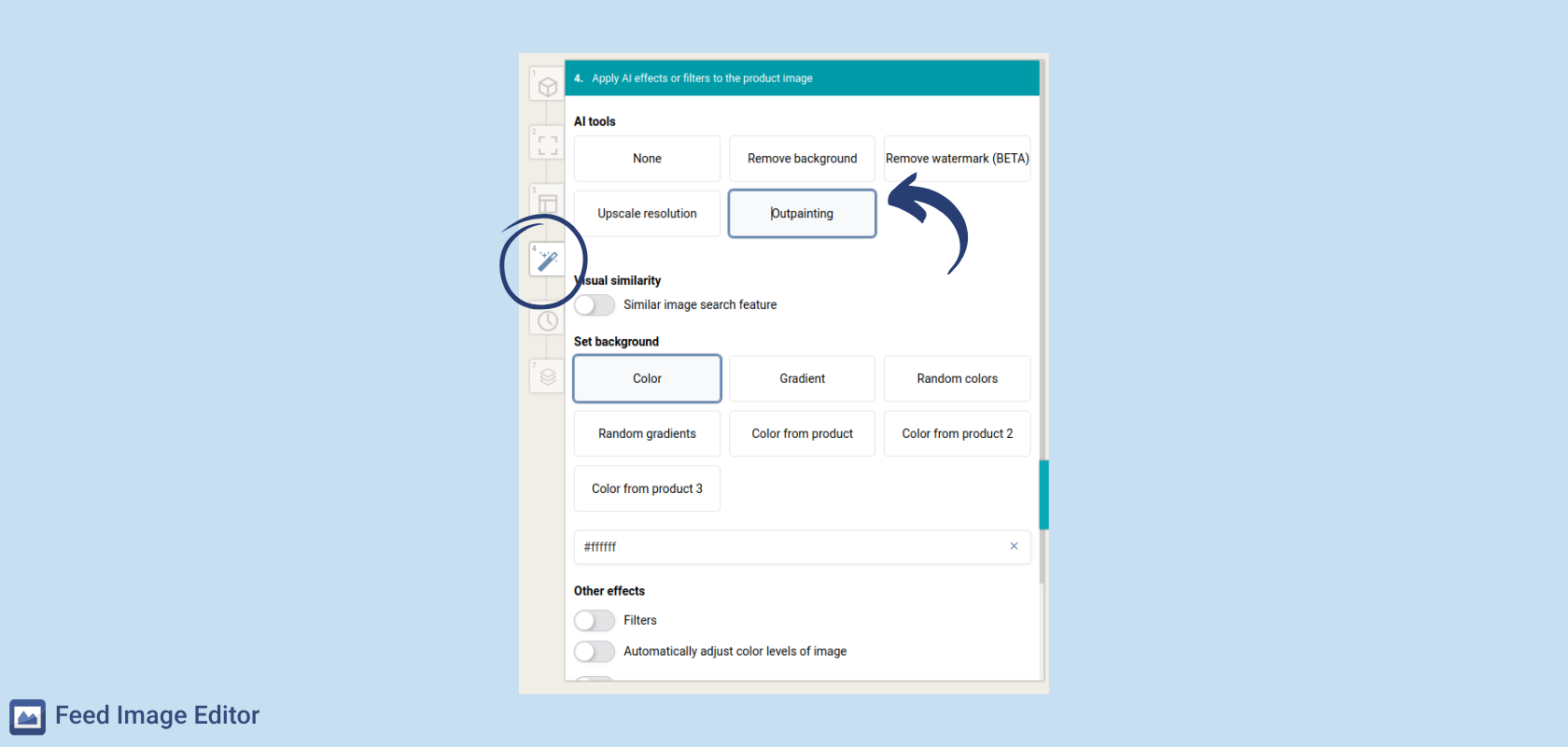Open the clock step icon in sidebar

pyautogui.click(x=547, y=320)
